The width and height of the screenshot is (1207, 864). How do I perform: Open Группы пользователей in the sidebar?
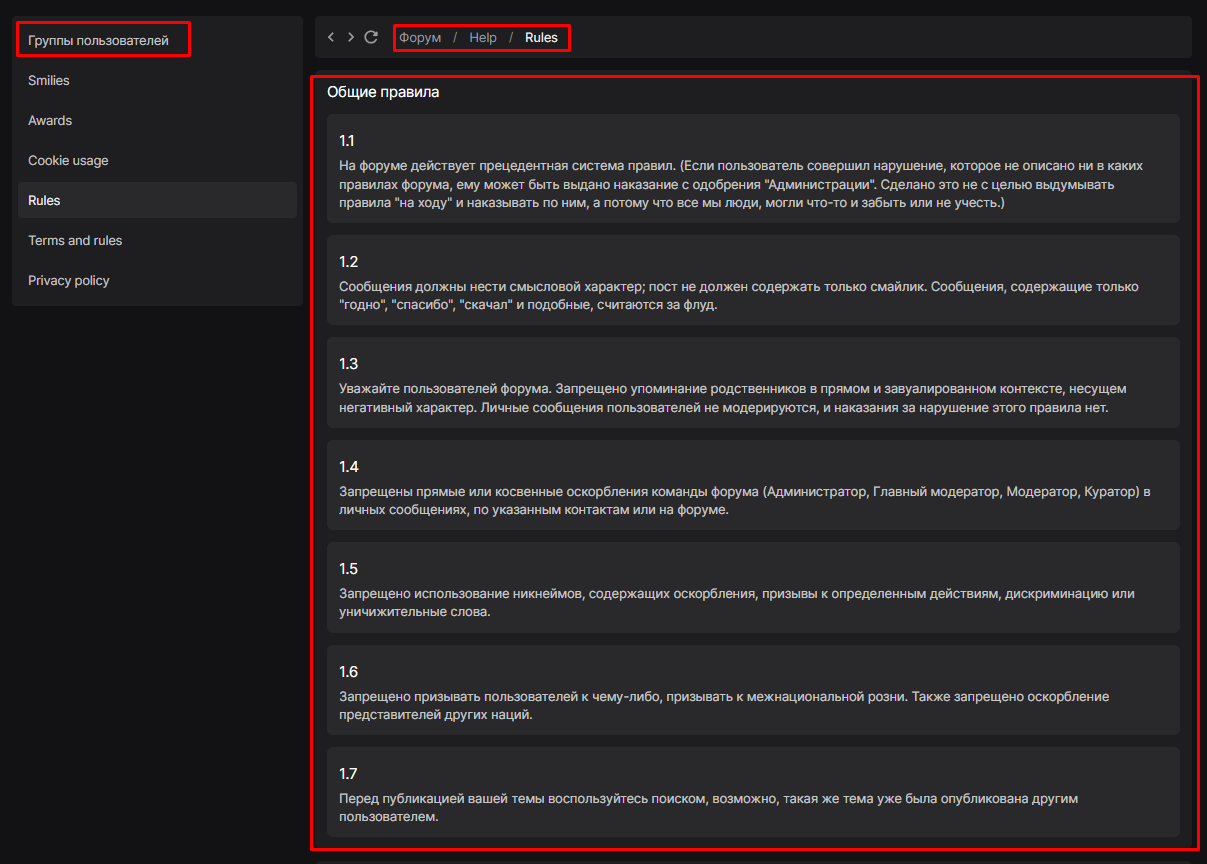(98, 41)
